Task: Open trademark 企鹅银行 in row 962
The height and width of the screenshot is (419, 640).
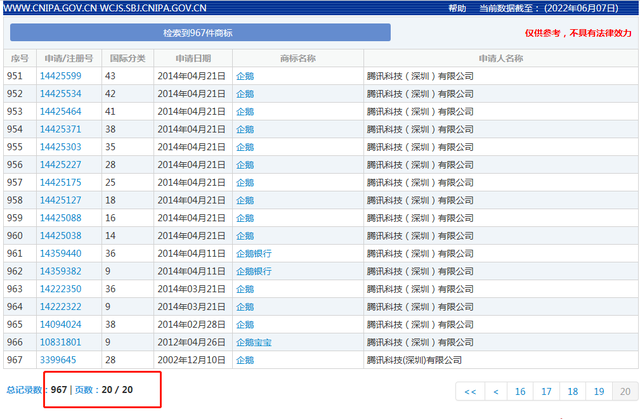Action: pyautogui.click(x=254, y=271)
